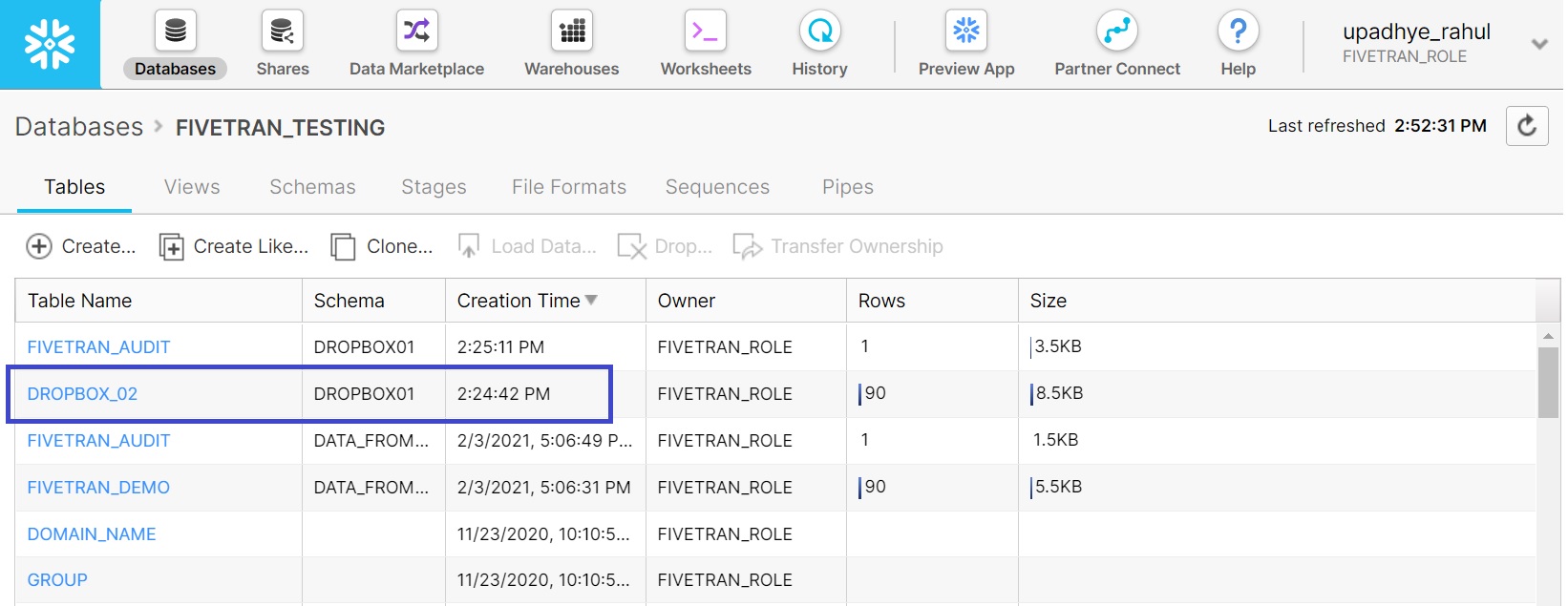1568x606 pixels.
Task: Sort by Size column header
Action: point(1276,301)
